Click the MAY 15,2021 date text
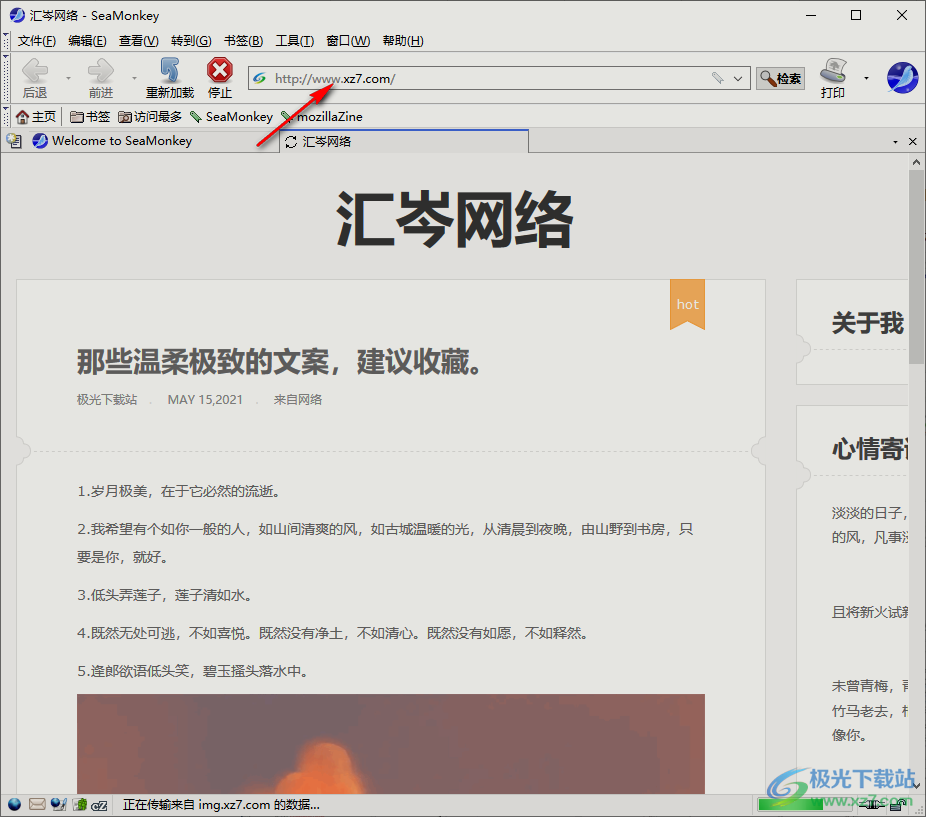Viewport: 926px width, 817px height. (x=205, y=399)
